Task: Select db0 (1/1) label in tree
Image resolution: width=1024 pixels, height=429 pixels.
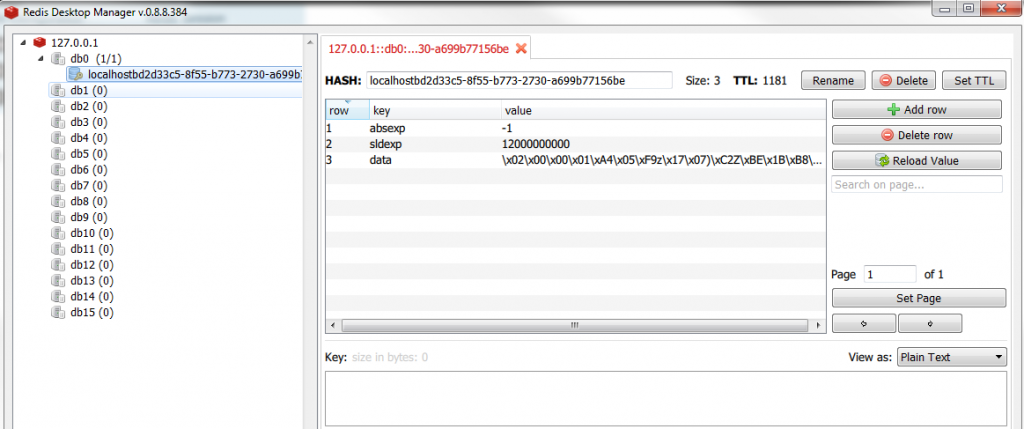Action: click(95, 59)
